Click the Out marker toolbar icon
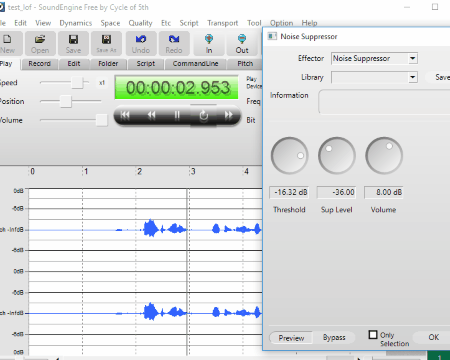This screenshot has height=360, width=450. click(x=242, y=43)
